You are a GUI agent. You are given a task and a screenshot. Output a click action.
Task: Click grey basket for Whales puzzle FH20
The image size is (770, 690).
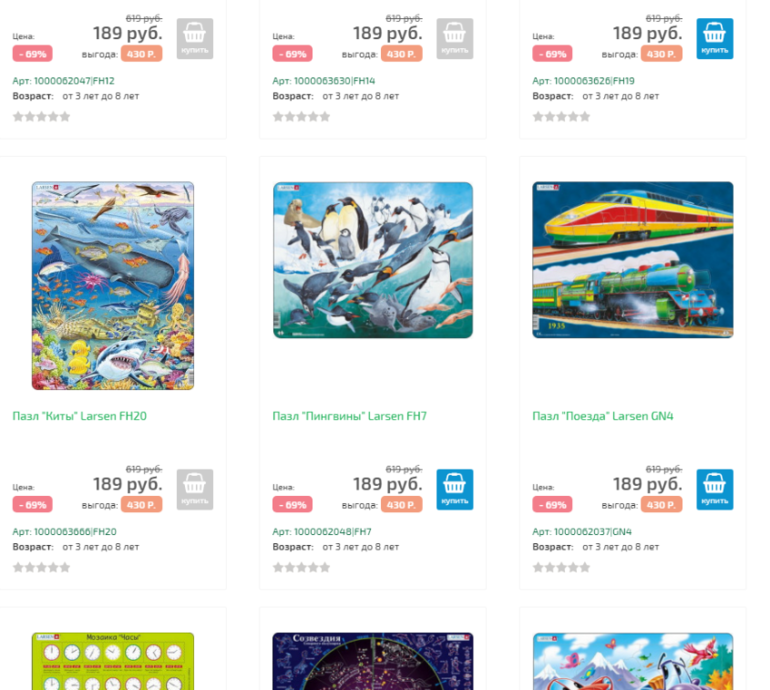(x=195, y=489)
